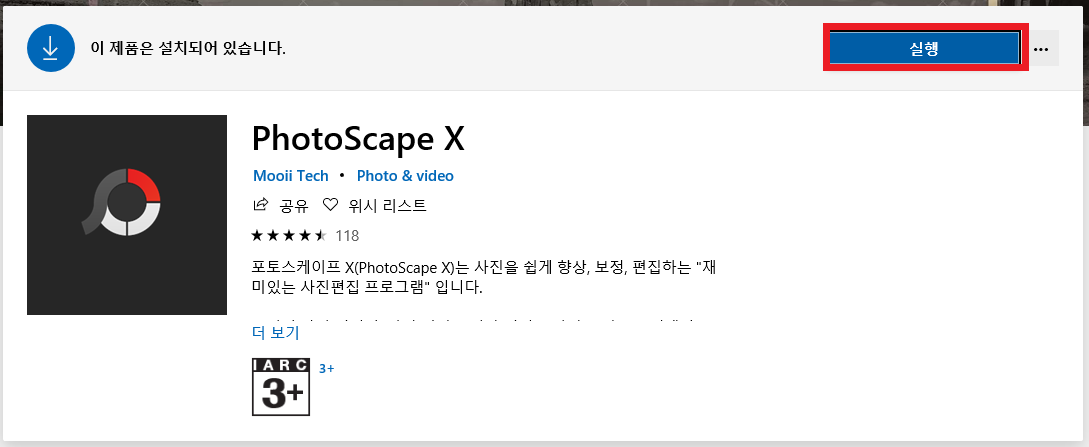Launch the app with the 실행 button
Viewport: 1089px width, 447px height.
[924, 49]
